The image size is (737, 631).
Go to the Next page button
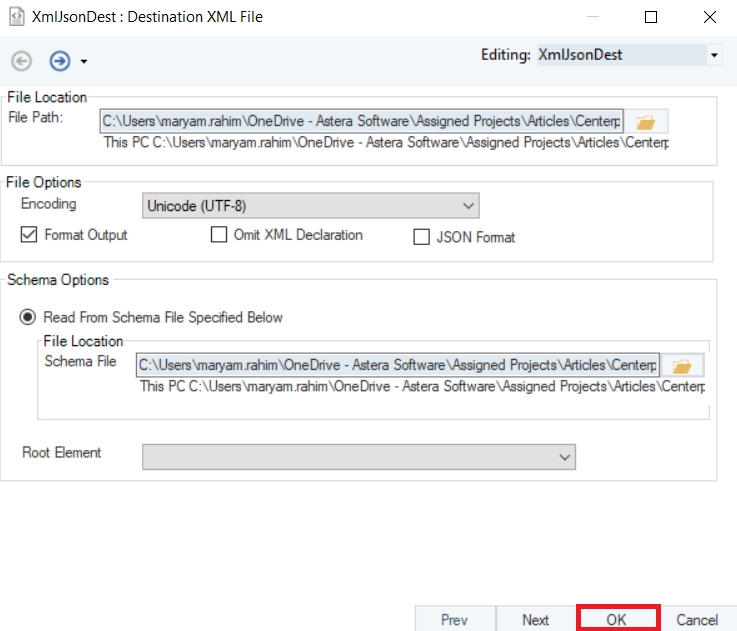coord(536,619)
